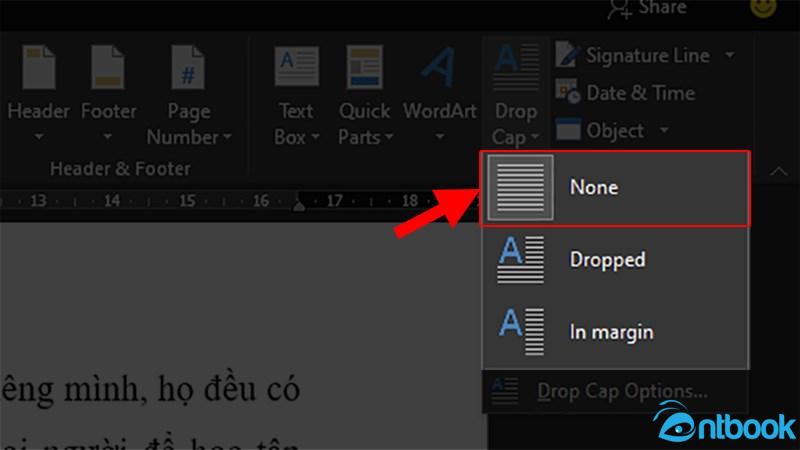Click the Drop Cap Options icon

tap(505, 391)
